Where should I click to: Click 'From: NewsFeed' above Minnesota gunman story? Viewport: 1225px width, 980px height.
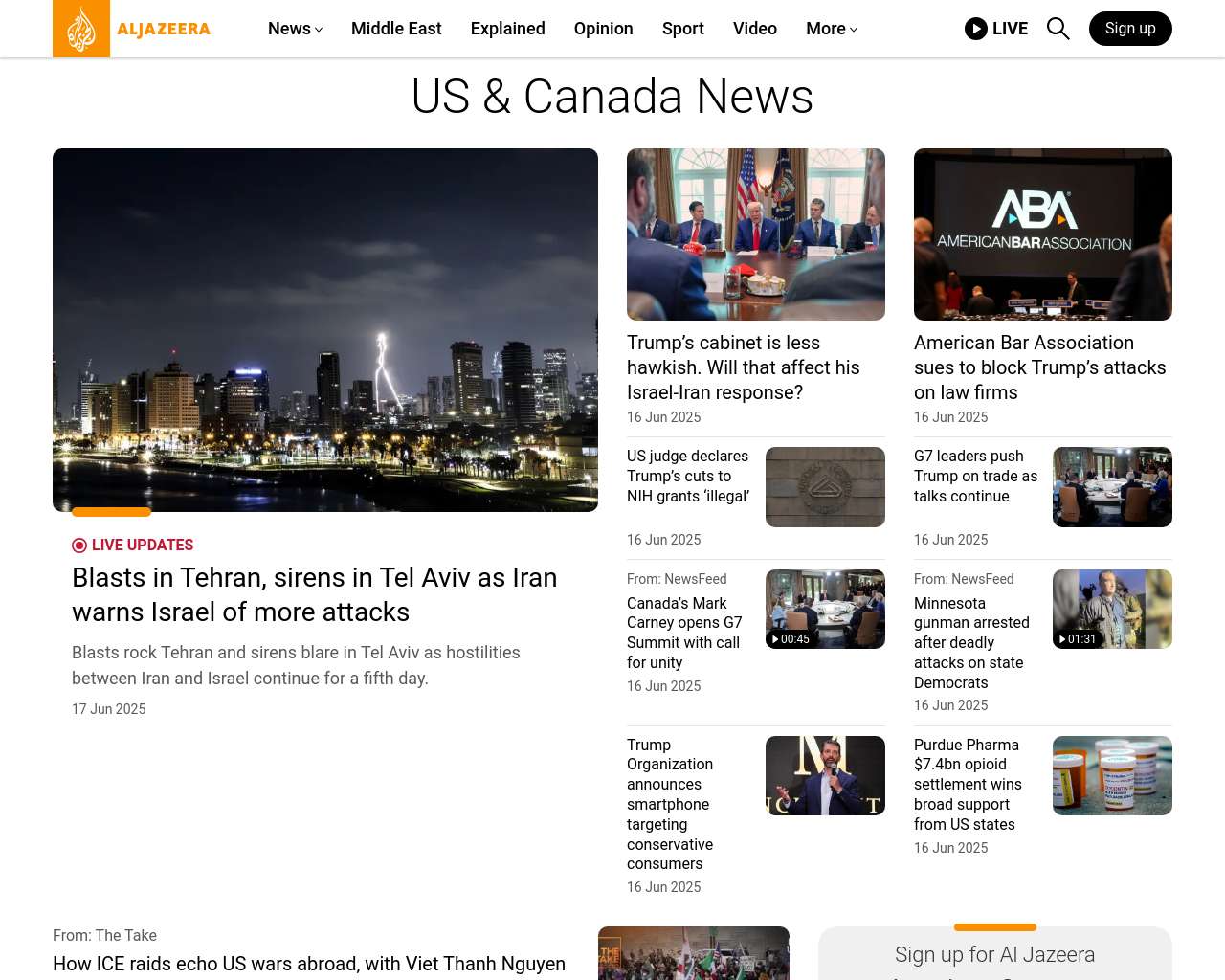pyautogui.click(x=964, y=579)
